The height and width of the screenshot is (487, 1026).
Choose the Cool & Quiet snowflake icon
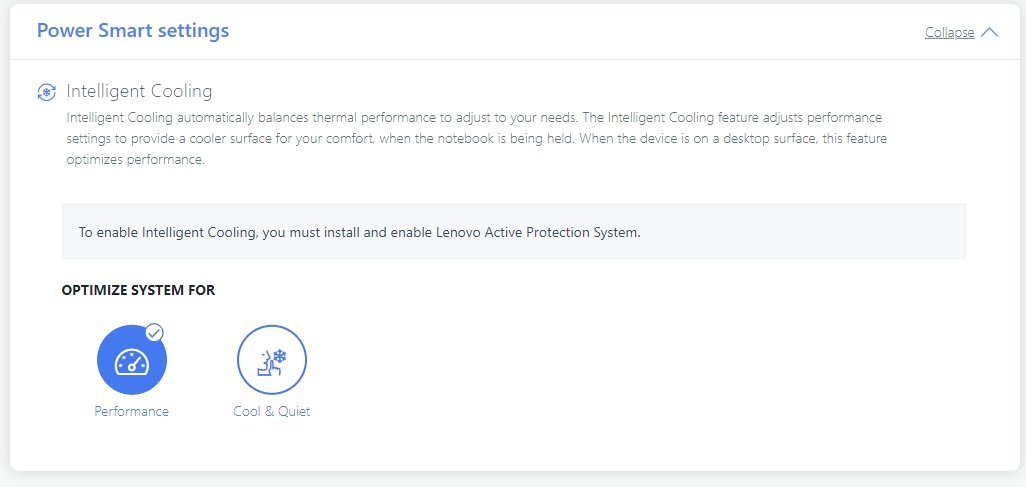click(272, 359)
